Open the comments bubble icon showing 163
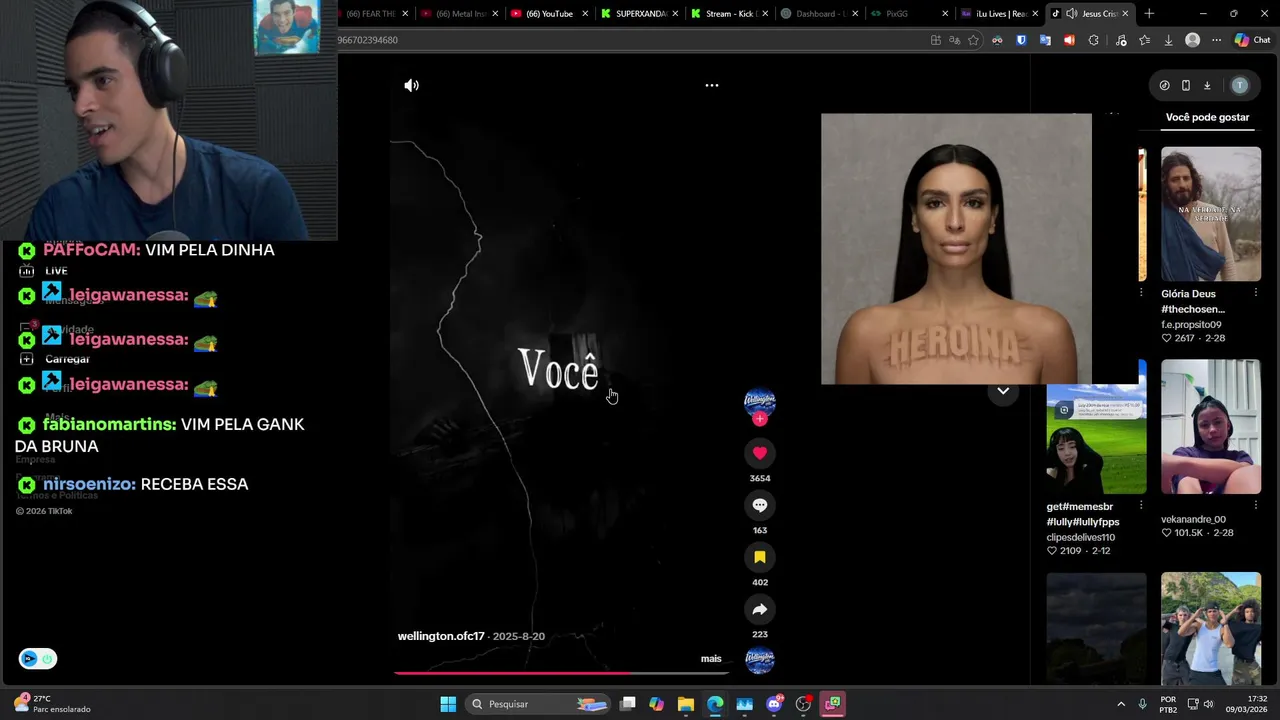Image resolution: width=1280 pixels, height=720 pixels. [760, 505]
